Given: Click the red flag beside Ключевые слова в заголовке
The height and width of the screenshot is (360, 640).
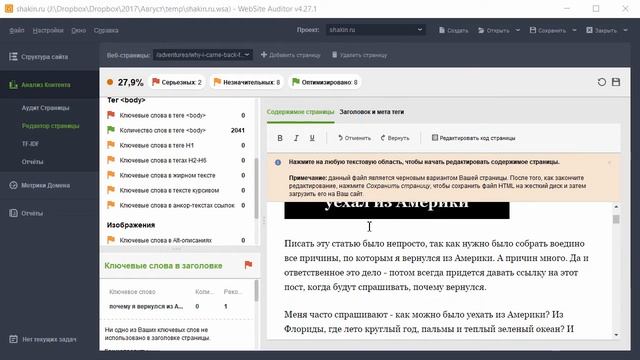Looking at the screenshot, I should click(248, 265).
